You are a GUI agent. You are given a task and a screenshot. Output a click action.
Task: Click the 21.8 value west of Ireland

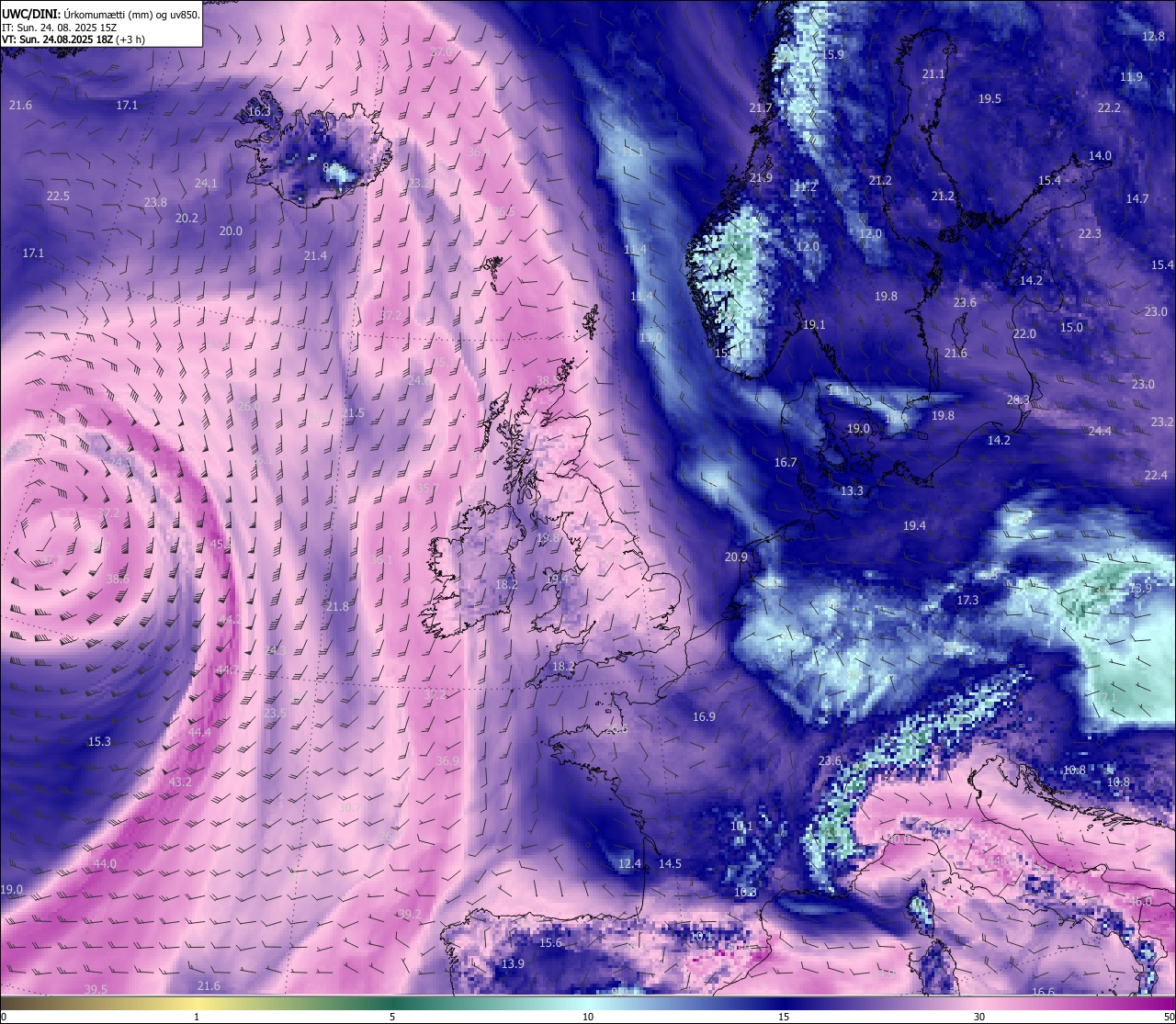[x=337, y=606]
